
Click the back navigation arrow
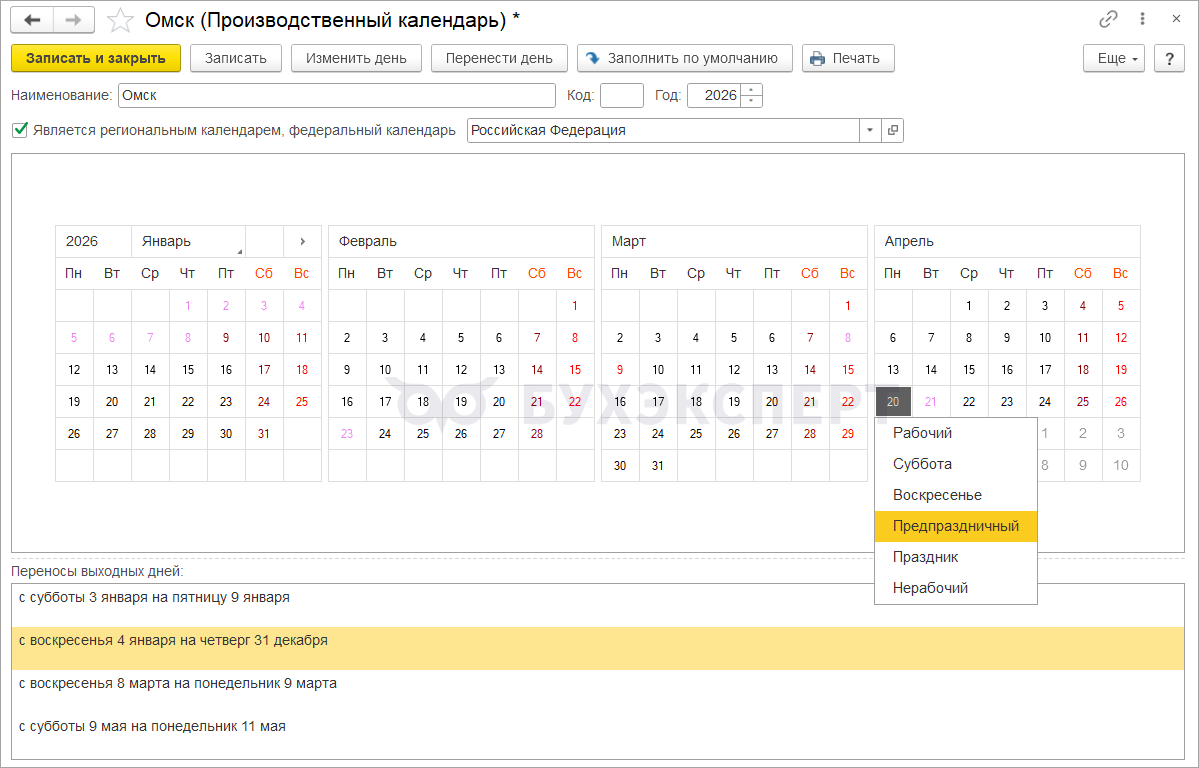32,20
